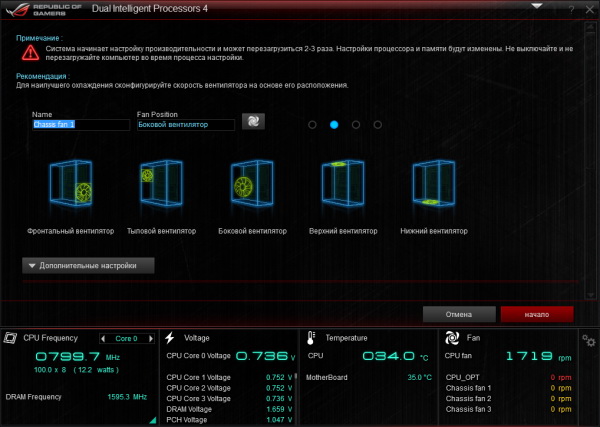Click the CPU Core 0 Voltage 0.736 readout

(x=231, y=357)
